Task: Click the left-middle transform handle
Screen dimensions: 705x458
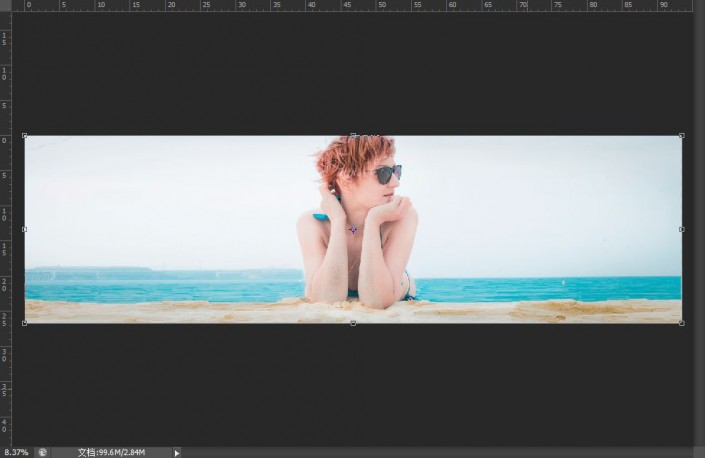Action: pos(25,229)
